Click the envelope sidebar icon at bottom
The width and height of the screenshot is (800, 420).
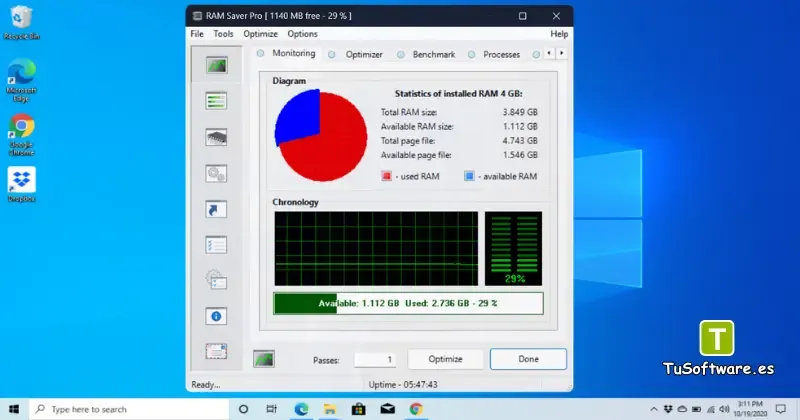(216, 351)
